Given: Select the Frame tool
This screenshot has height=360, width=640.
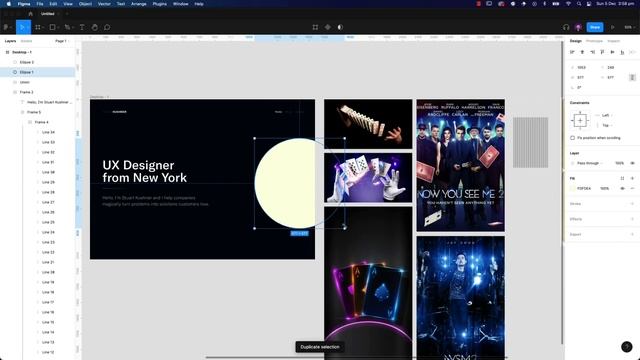Looking at the screenshot, I should pos(38,27).
